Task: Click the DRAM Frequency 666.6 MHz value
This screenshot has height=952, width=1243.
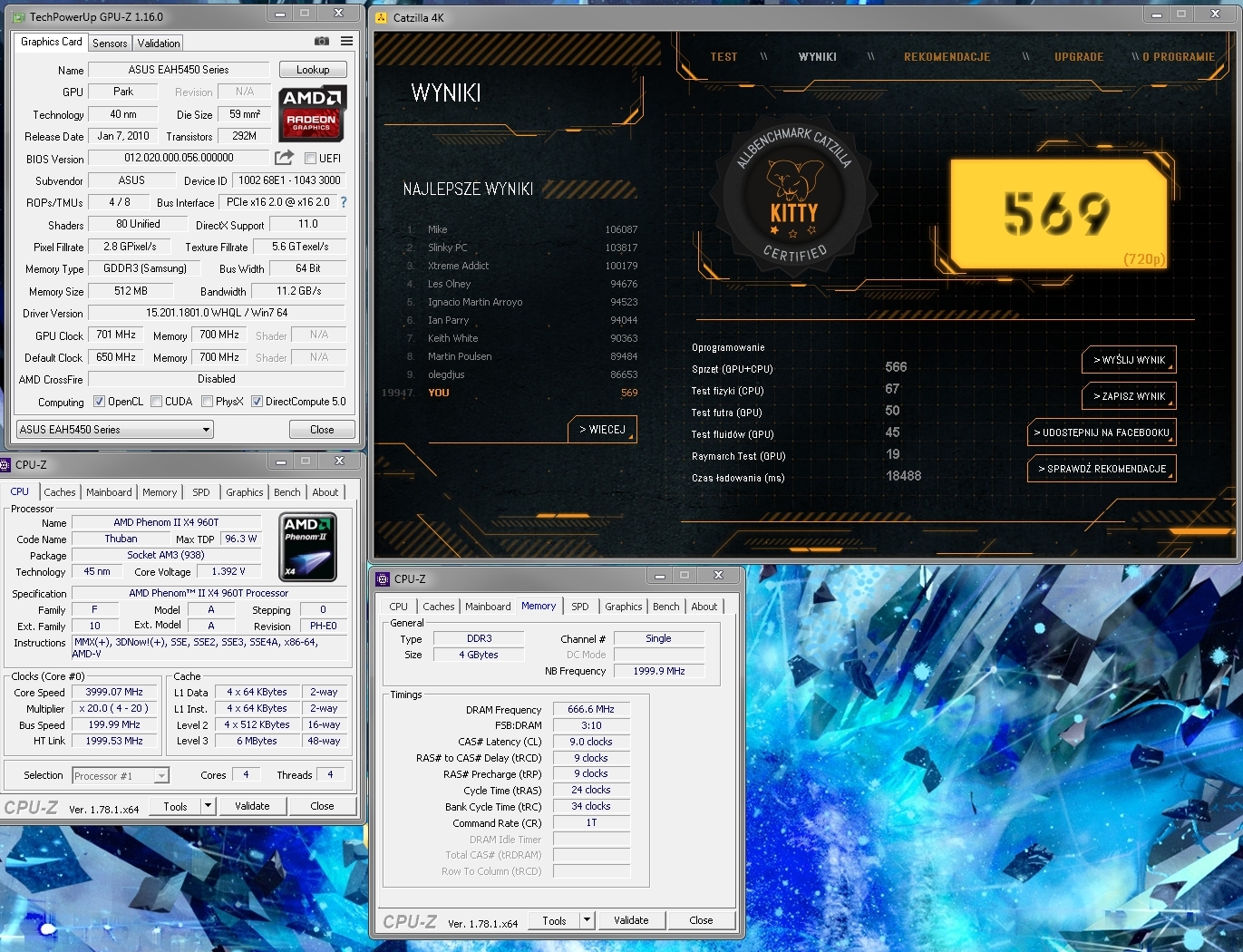Action: click(x=591, y=710)
